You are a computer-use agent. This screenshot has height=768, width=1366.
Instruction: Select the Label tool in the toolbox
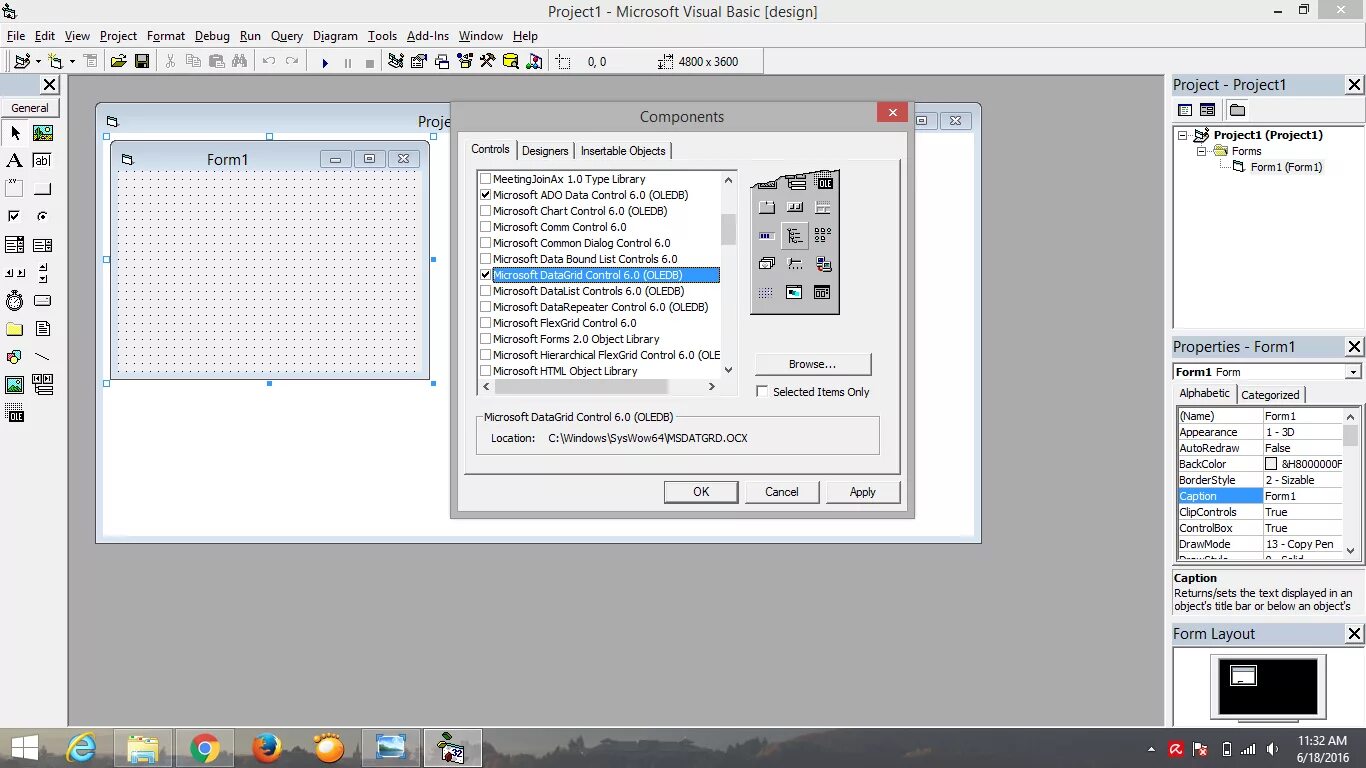14,161
